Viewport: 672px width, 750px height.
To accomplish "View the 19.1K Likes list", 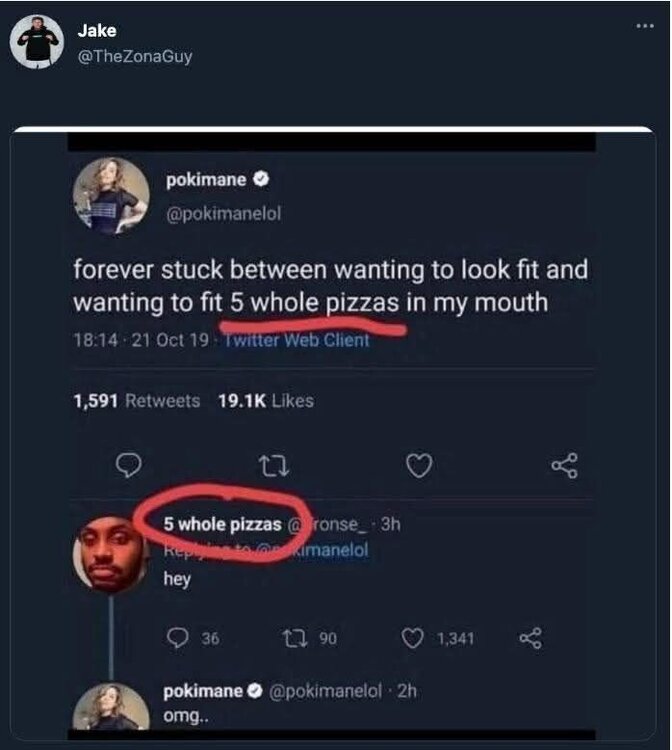I will [265, 401].
